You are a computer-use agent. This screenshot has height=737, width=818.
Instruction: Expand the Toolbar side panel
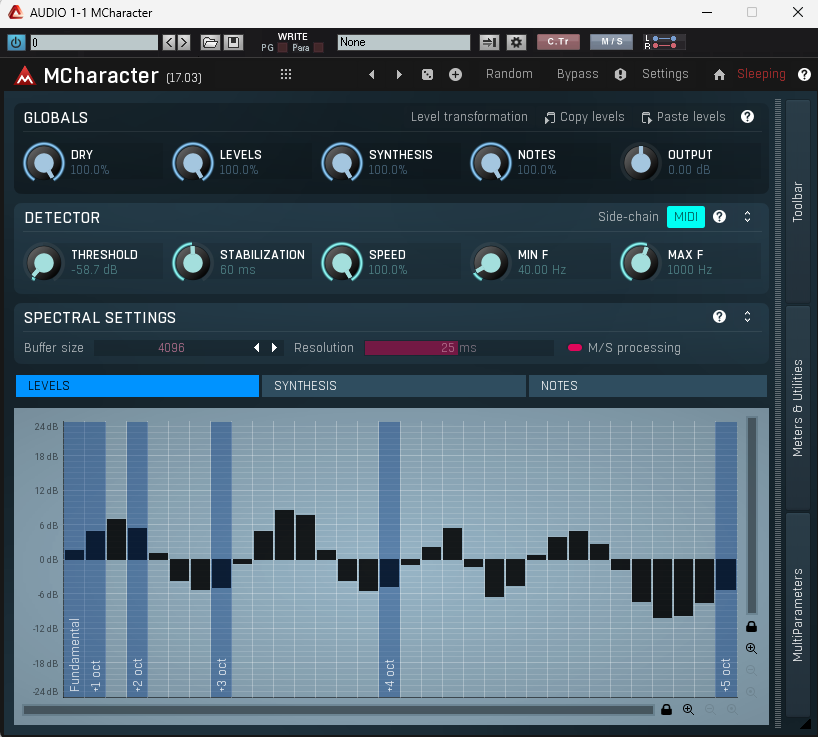(x=797, y=201)
